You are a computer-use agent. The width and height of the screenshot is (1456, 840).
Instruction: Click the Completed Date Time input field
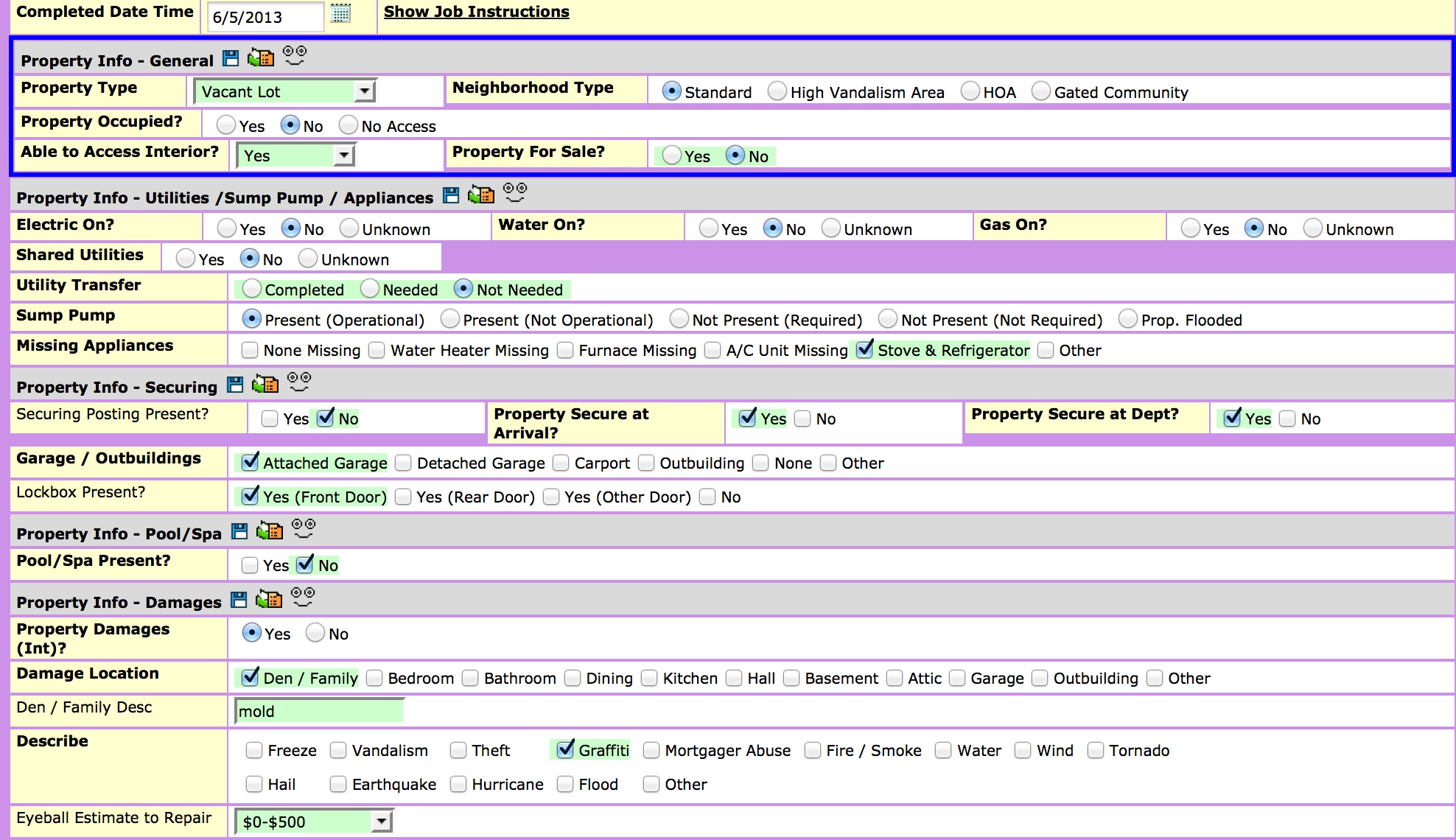pyautogui.click(x=265, y=17)
